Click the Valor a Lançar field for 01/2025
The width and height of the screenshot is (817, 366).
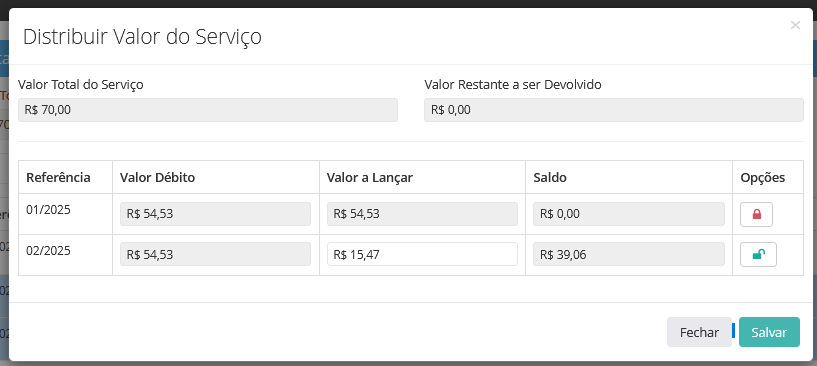click(423, 214)
